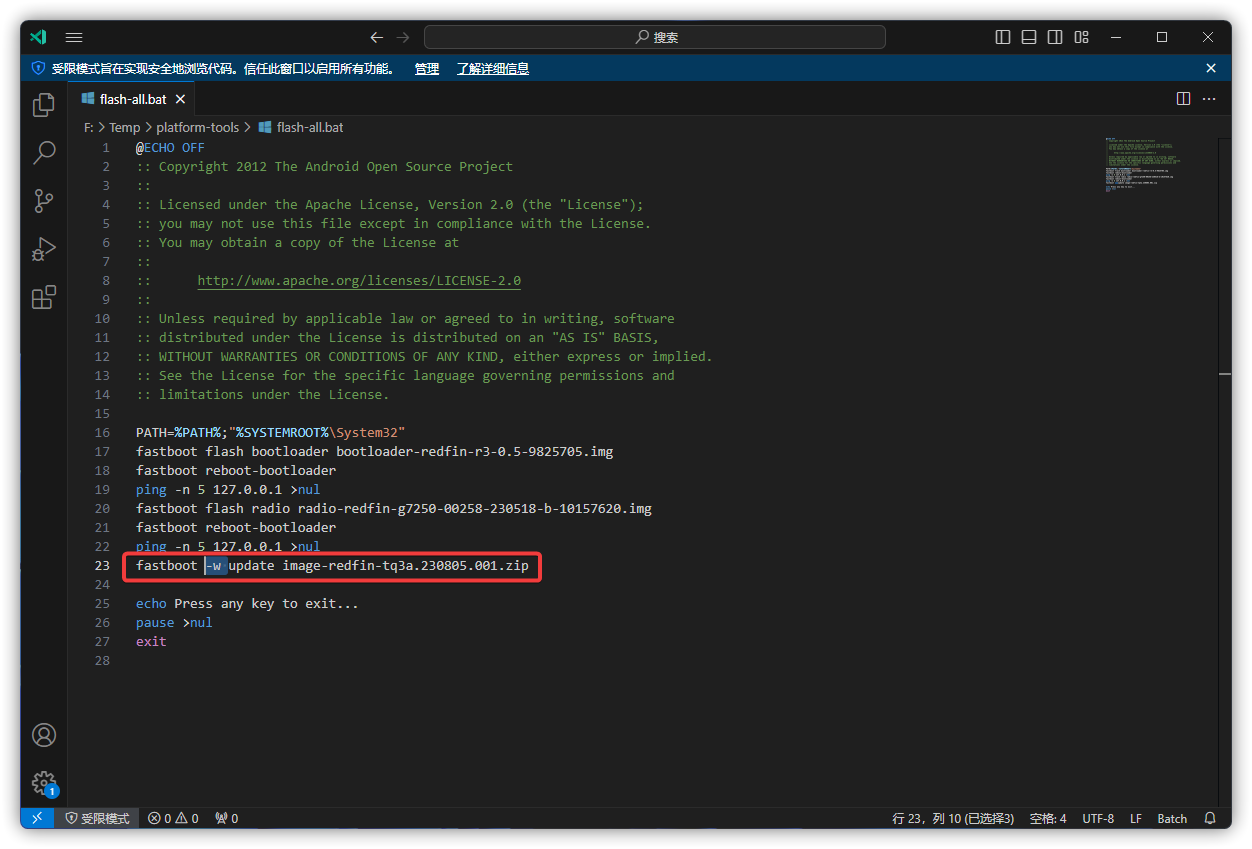Click the 管理 link in the banner
This screenshot has width=1252, height=849.
[427, 68]
